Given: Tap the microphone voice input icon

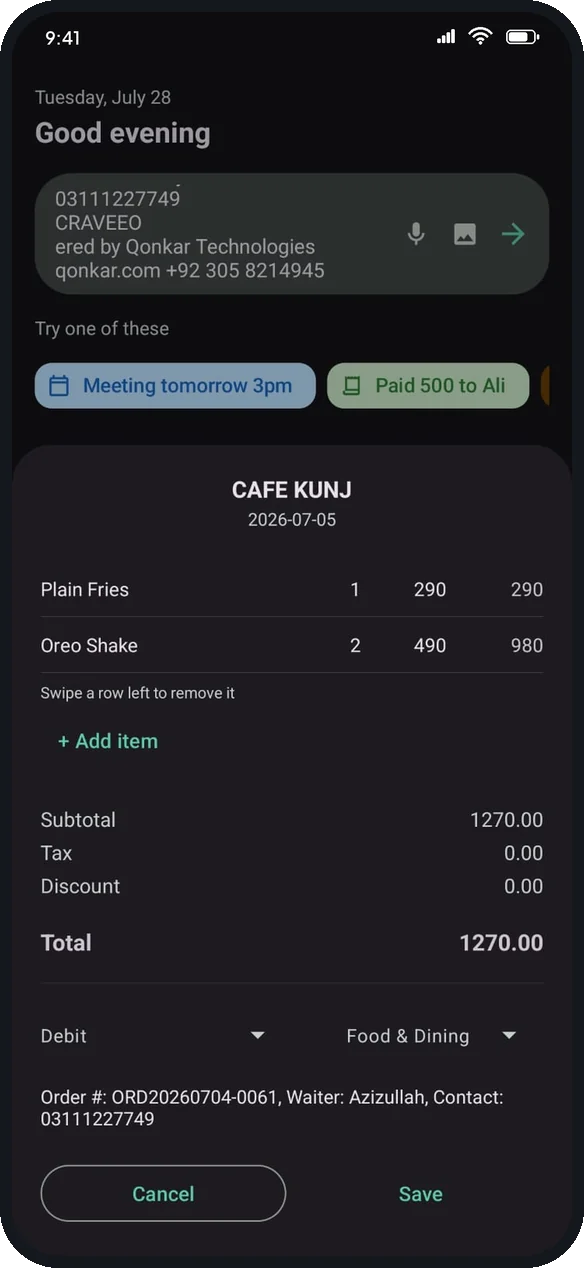Looking at the screenshot, I should pos(416,234).
